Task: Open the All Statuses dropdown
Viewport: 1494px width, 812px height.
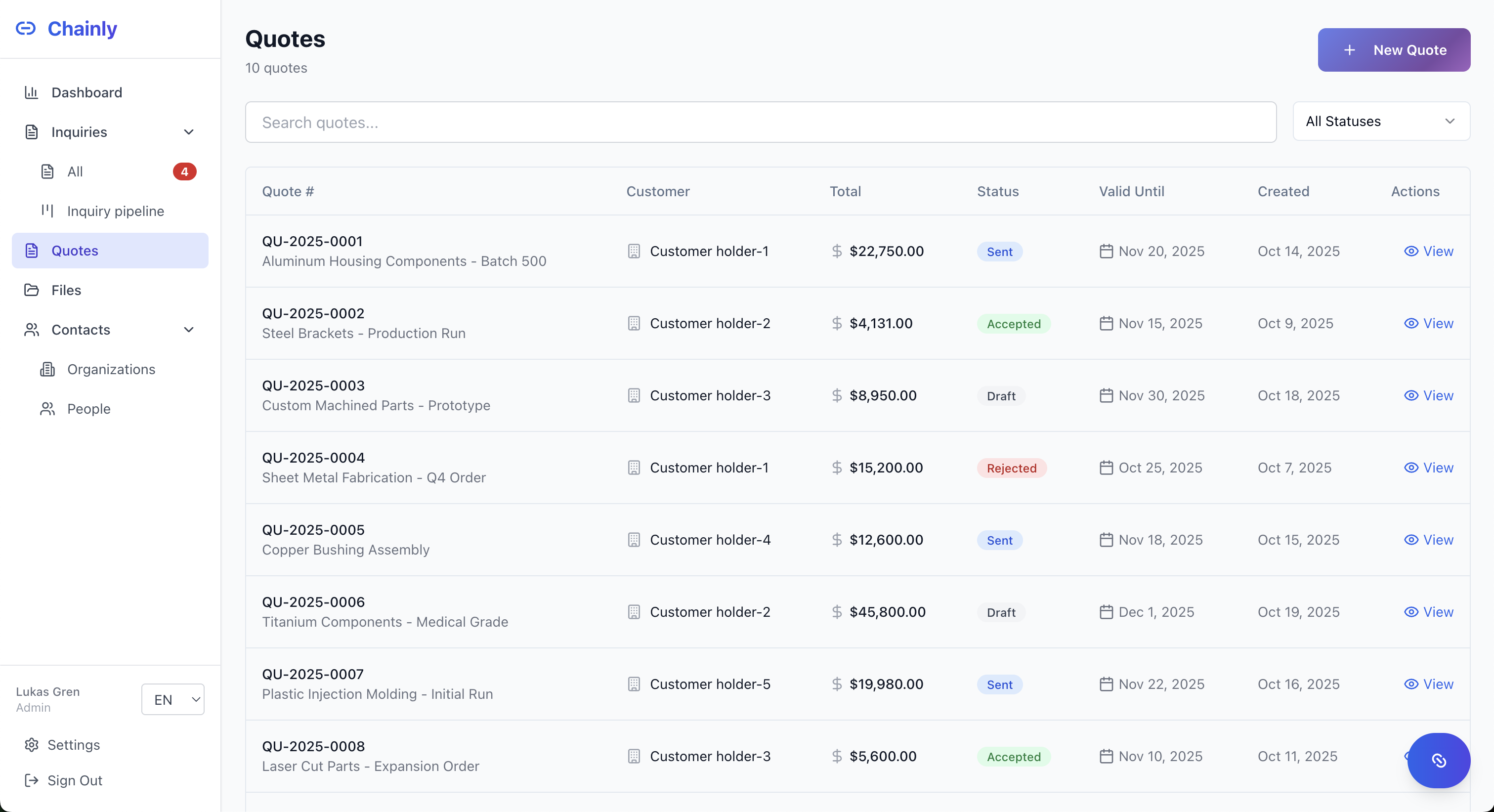Action: (x=1382, y=121)
